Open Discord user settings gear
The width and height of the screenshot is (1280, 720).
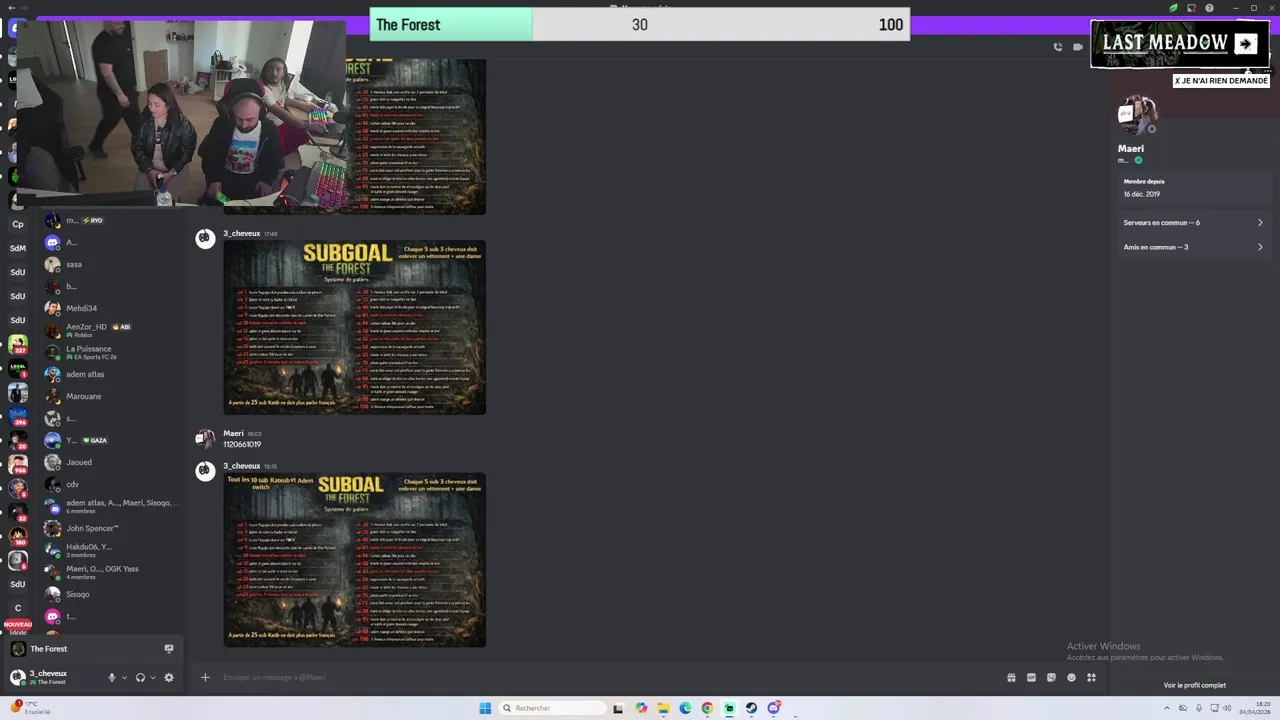168,677
